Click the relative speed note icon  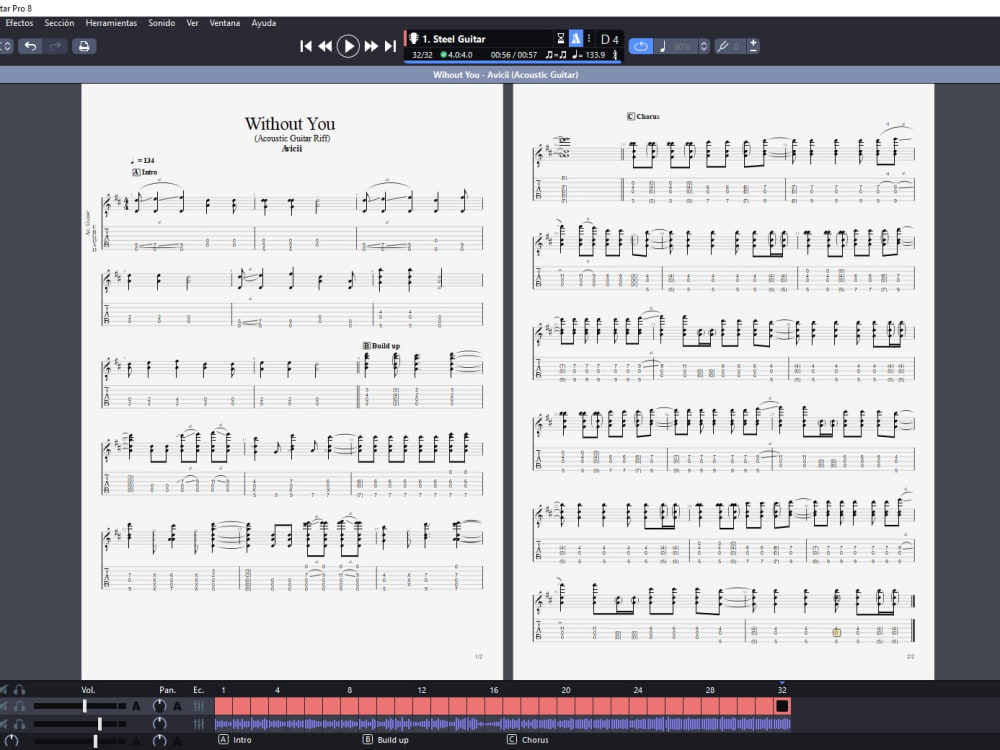[663, 46]
